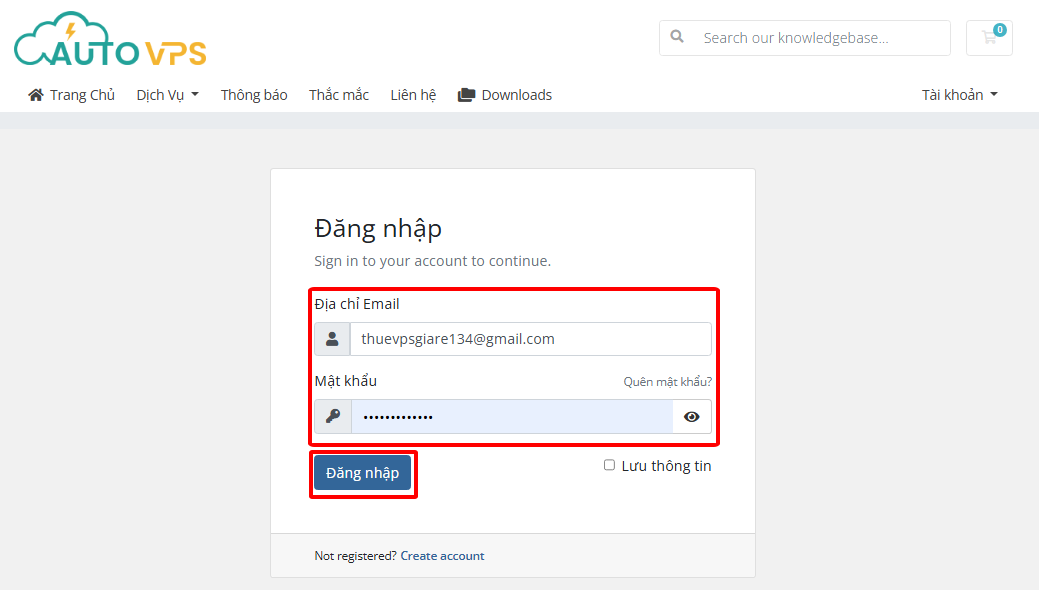This screenshot has height=590, width=1039.
Task: Open Thông báo menu item
Action: click(x=254, y=95)
